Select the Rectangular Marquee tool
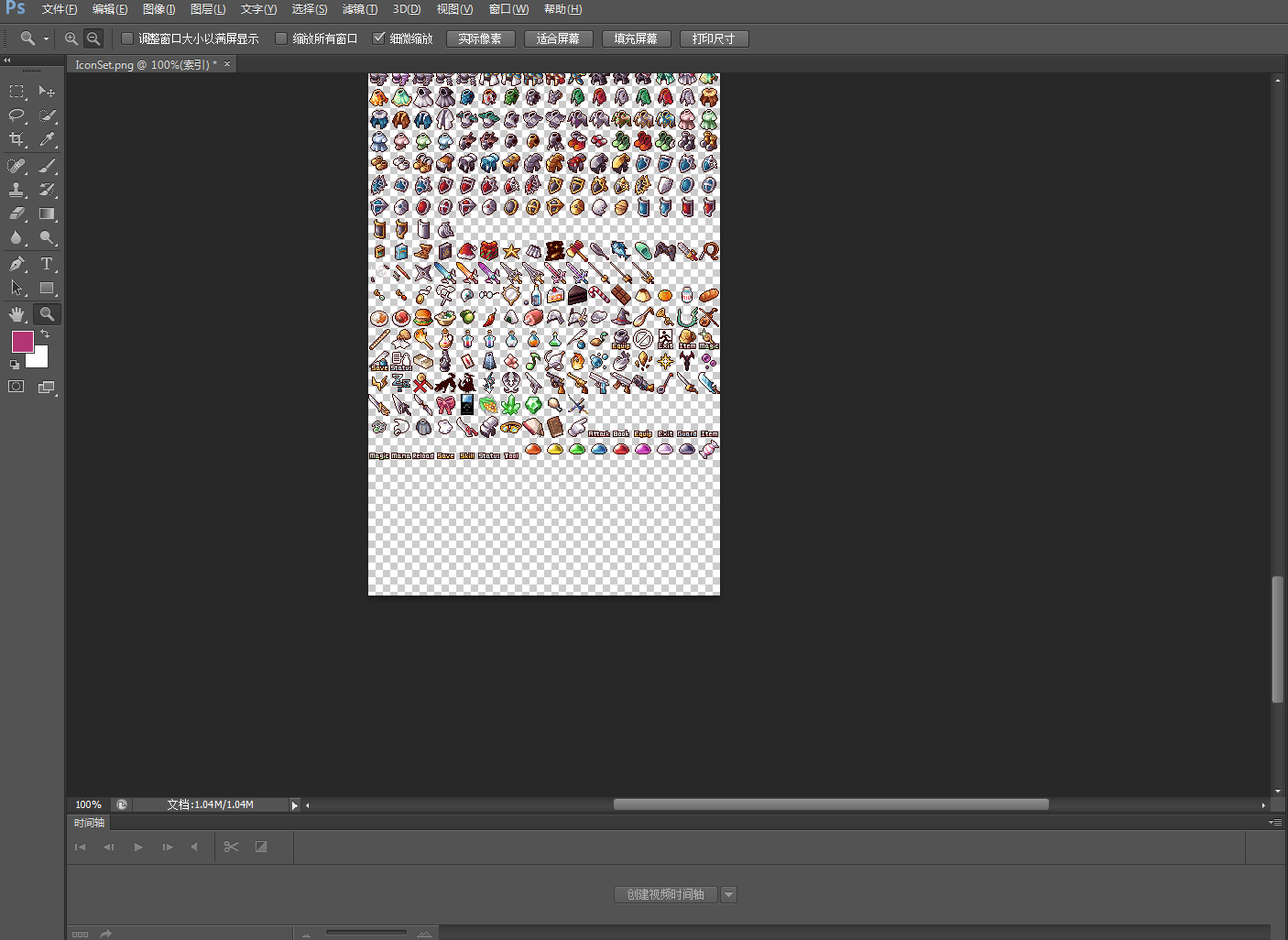This screenshot has height=940, width=1288. 16,92
